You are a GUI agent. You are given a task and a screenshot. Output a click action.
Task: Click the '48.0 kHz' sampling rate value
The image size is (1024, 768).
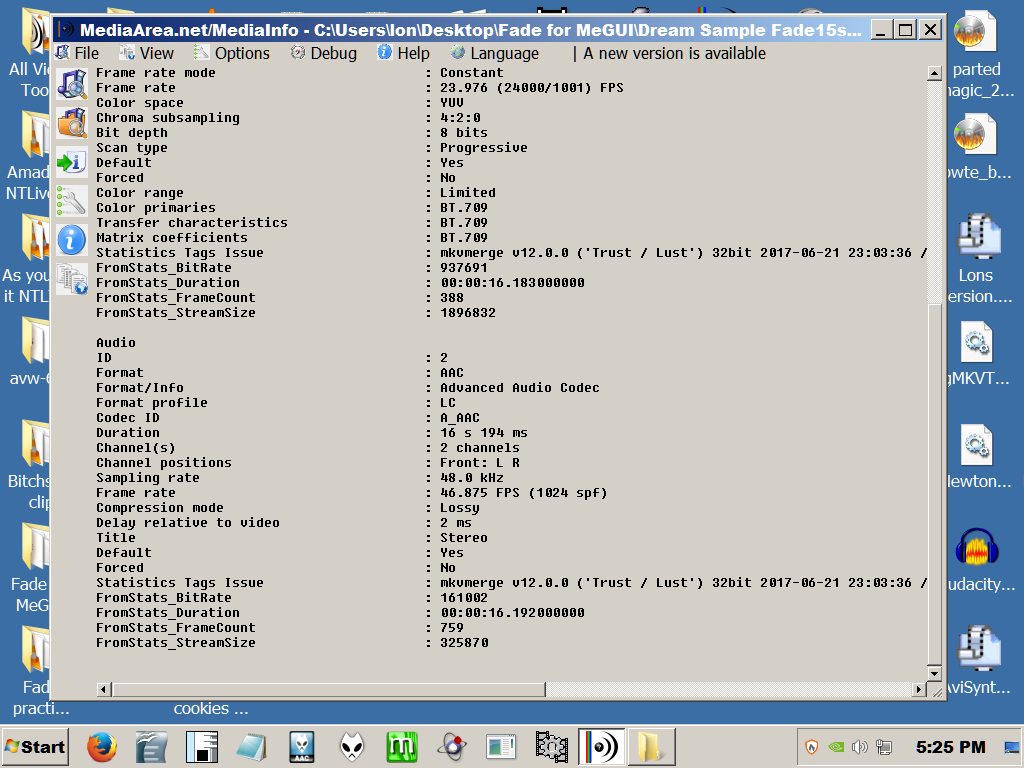click(472, 478)
